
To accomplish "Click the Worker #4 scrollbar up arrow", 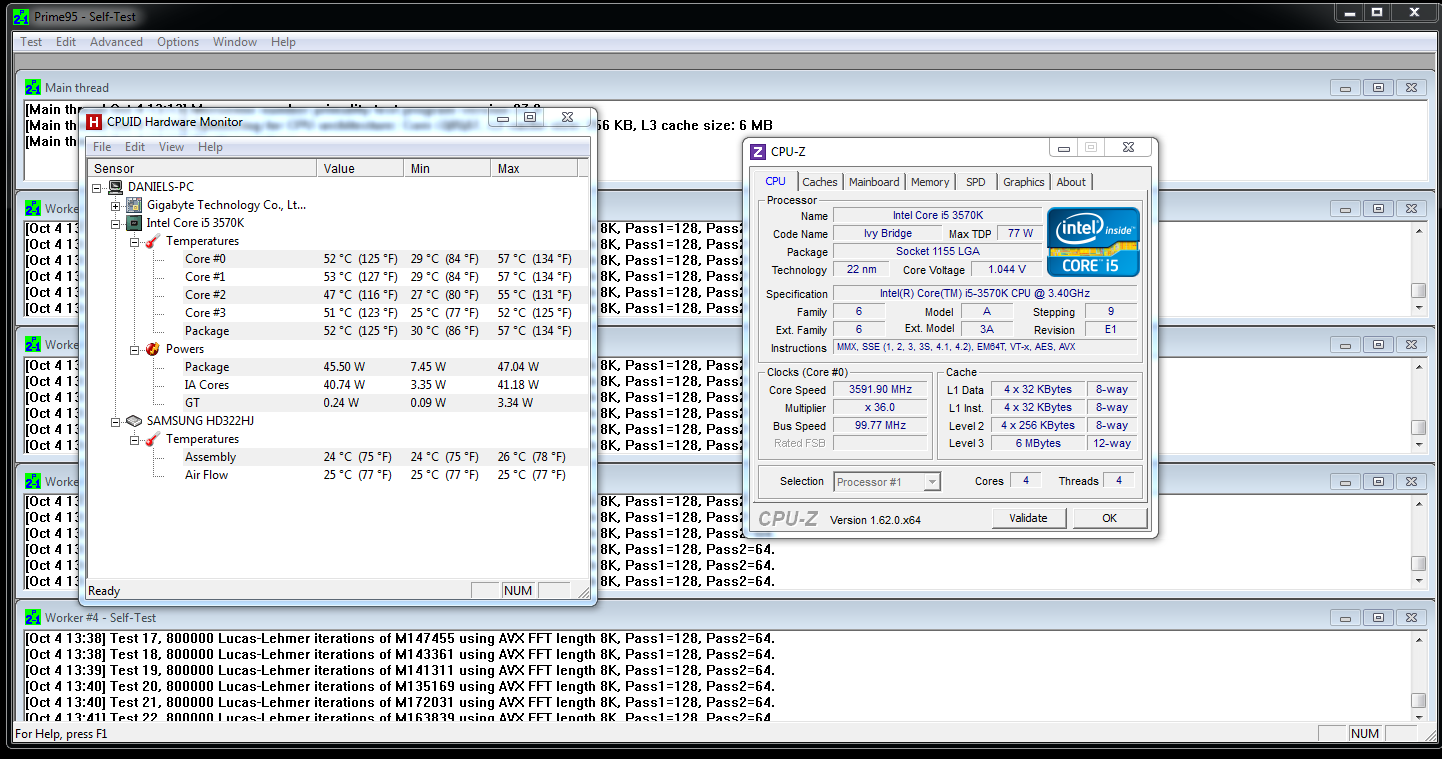I will pyautogui.click(x=1418, y=640).
